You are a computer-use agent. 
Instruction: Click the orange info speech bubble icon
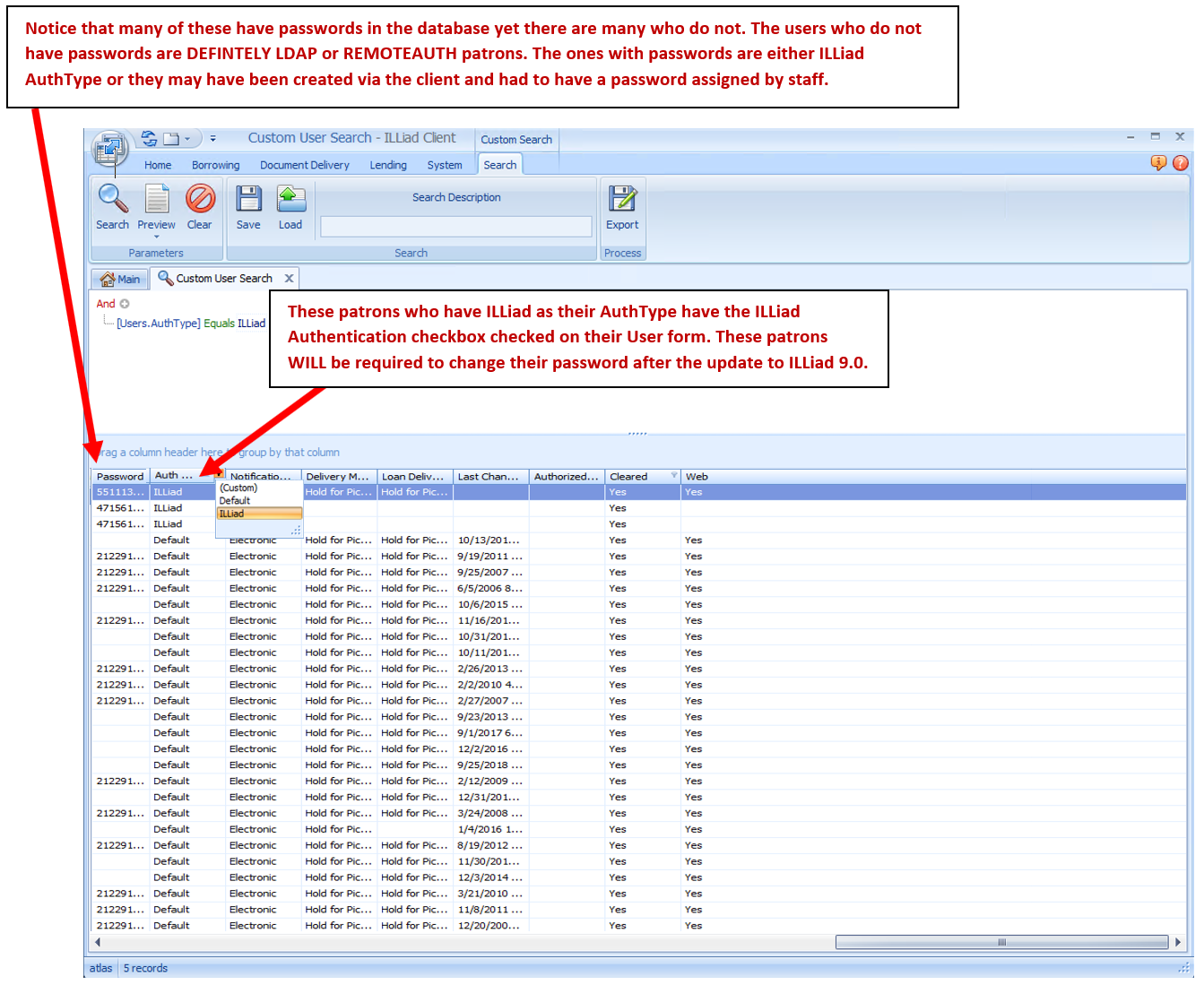pyautogui.click(x=1158, y=162)
